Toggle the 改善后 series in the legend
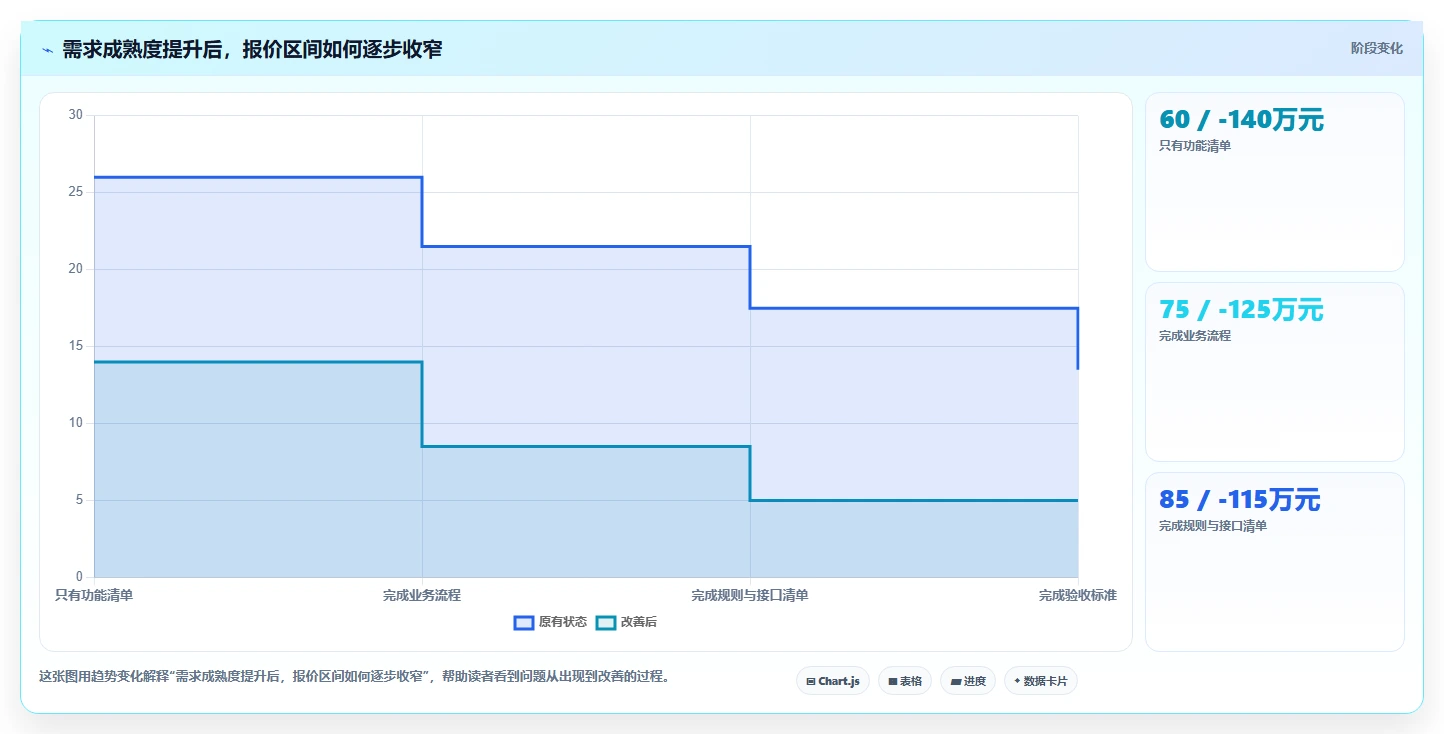 point(626,622)
